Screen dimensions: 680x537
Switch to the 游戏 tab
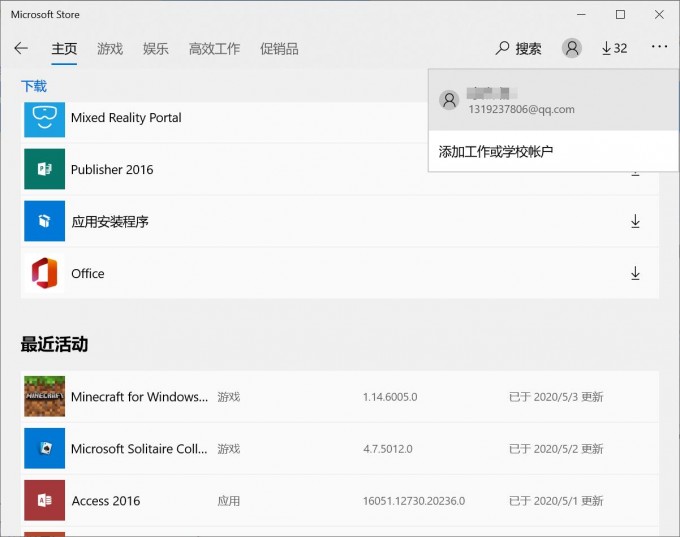pyautogui.click(x=110, y=49)
